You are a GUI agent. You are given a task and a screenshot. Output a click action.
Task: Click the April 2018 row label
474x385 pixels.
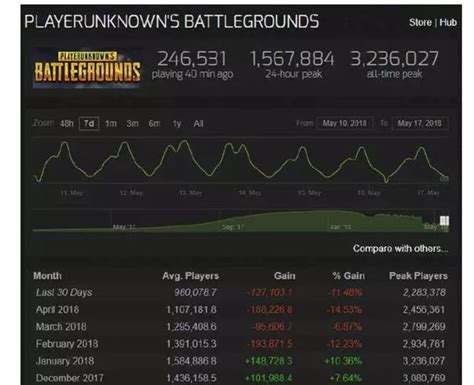click(x=57, y=310)
